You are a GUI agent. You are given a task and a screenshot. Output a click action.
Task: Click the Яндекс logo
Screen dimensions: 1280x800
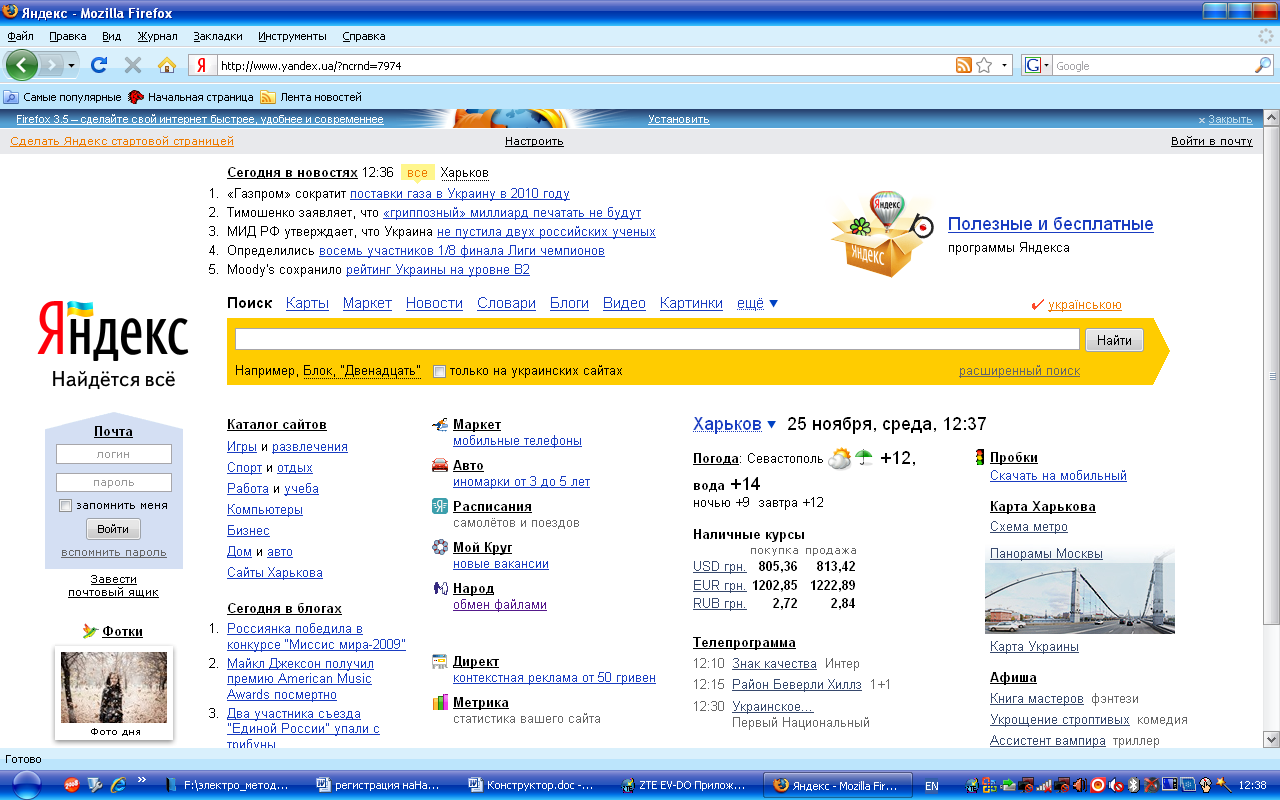113,331
